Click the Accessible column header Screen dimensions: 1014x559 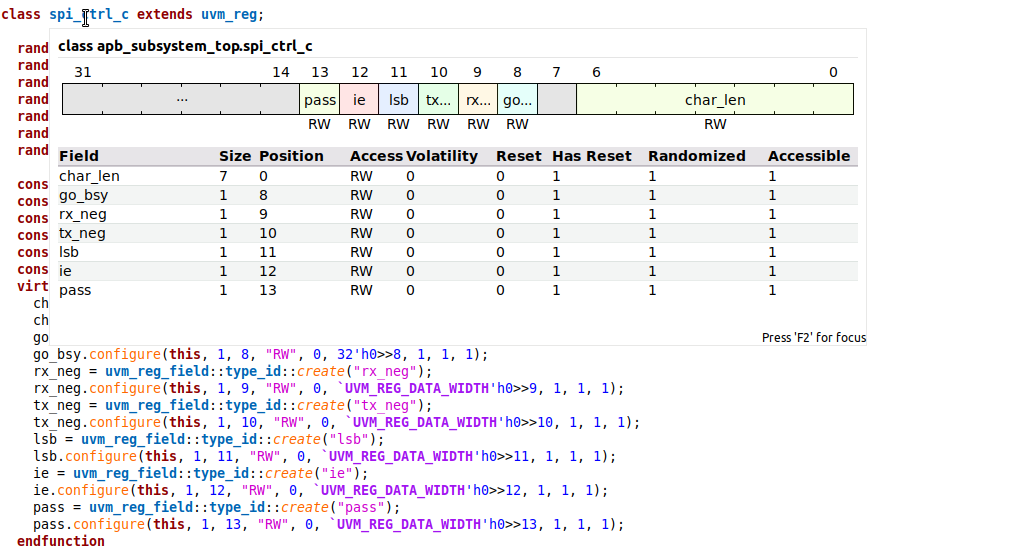(x=808, y=156)
